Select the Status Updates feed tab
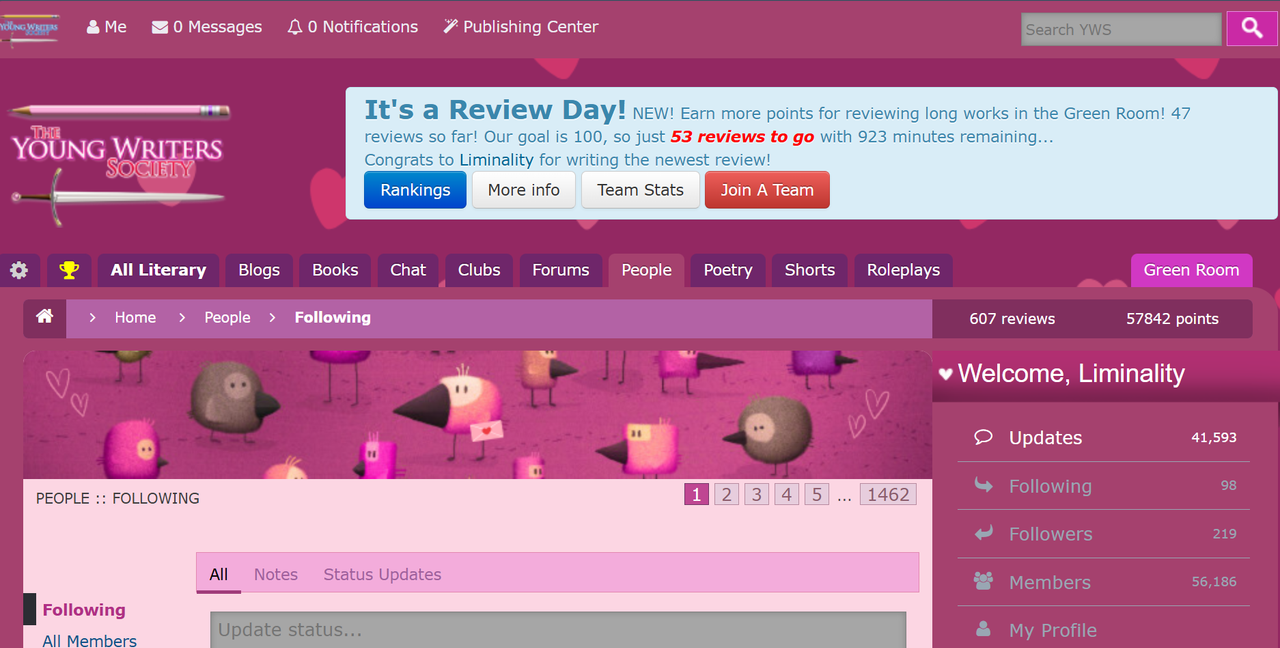 (382, 574)
